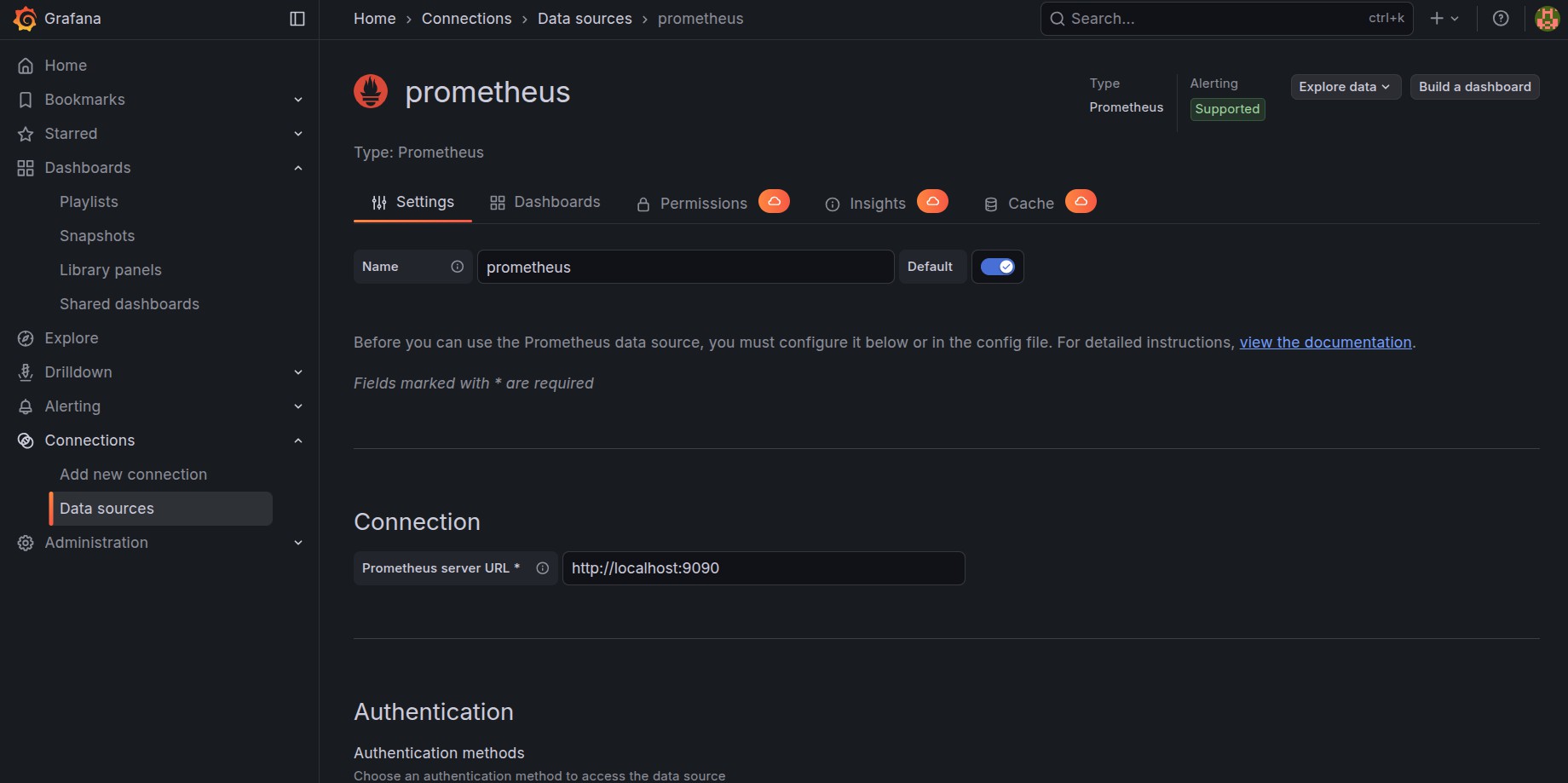Click the user profile avatar
1568x783 pixels.
(x=1547, y=19)
